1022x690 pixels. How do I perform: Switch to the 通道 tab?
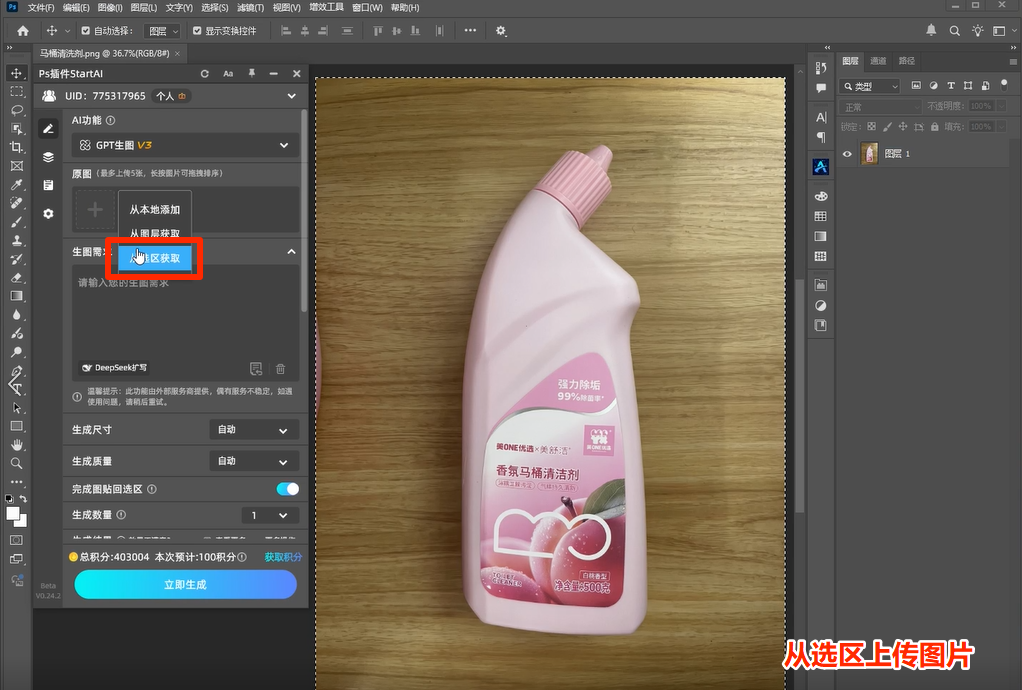[x=878, y=61]
